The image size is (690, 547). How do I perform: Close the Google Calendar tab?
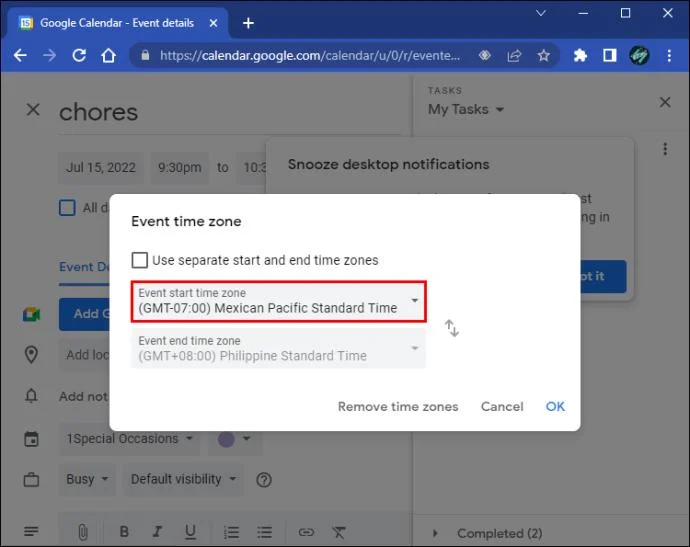(213, 23)
